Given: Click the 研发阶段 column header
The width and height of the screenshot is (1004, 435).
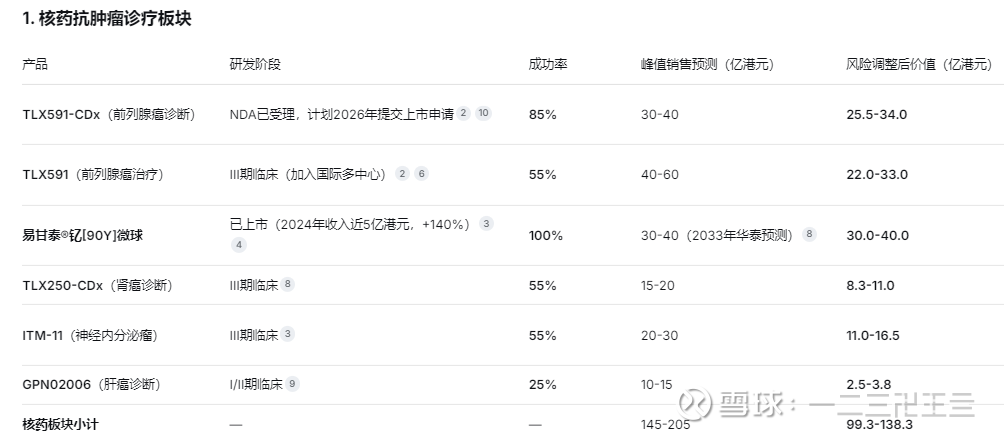Looking at the screenshot, I should [255, 64].
